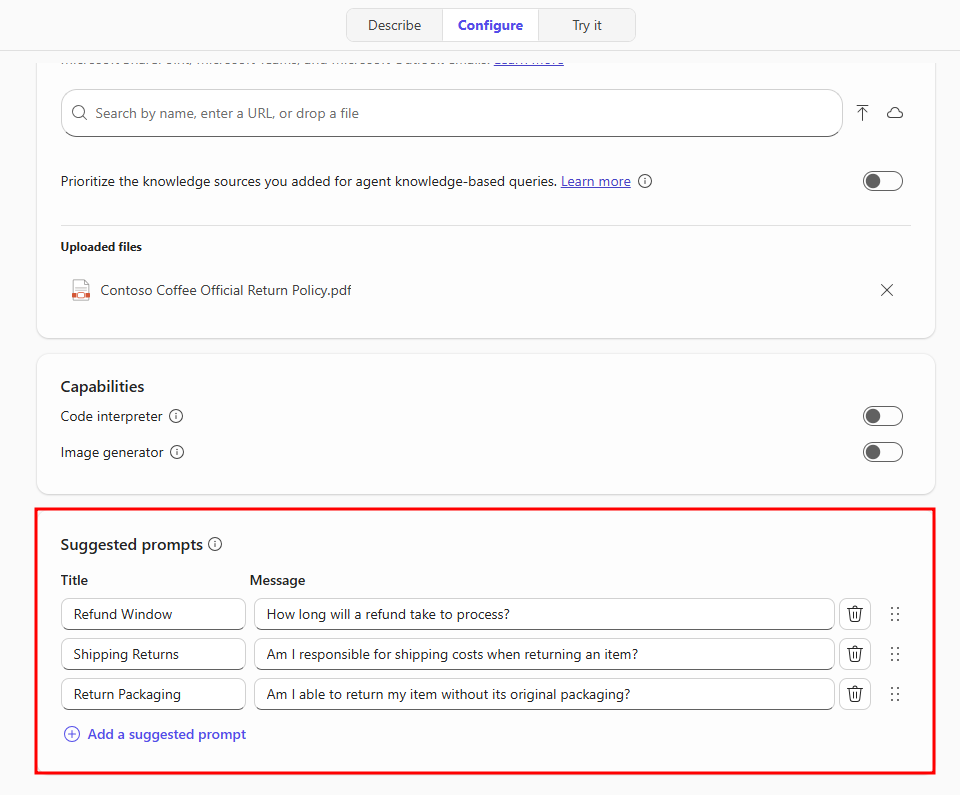The height and width of the screenshot is (795, 960).
Task: Click info icon next to Image generator
Action: [177, 452]
